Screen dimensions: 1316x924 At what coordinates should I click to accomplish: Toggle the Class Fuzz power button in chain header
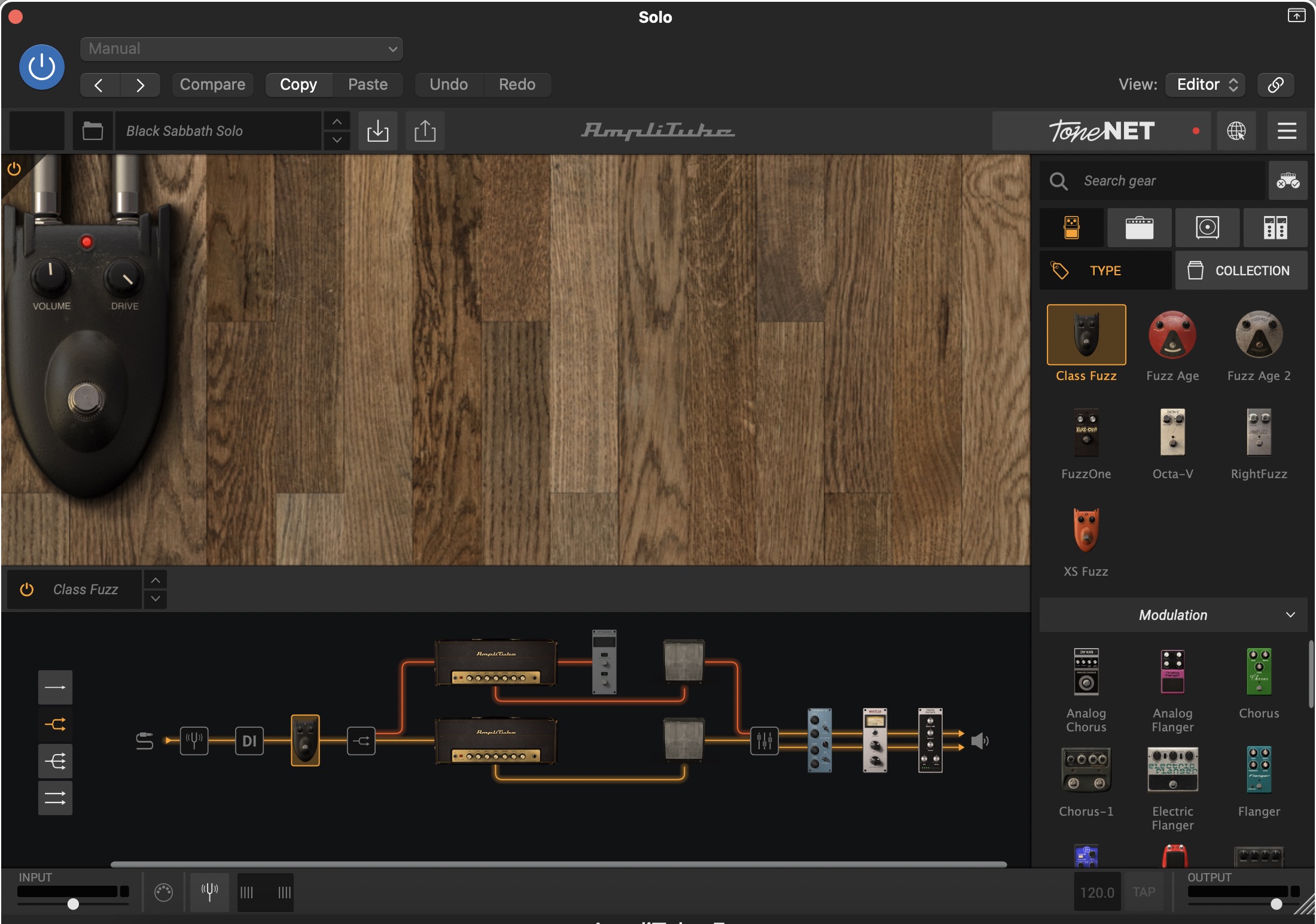27,589
